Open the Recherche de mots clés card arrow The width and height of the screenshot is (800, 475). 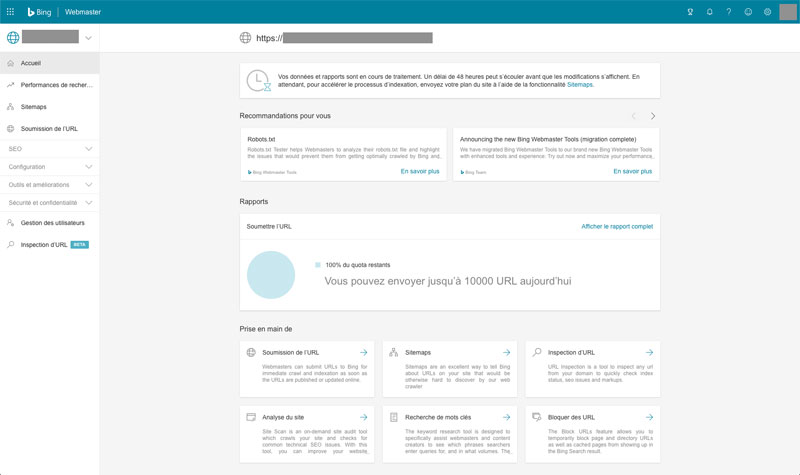[507, 417]
